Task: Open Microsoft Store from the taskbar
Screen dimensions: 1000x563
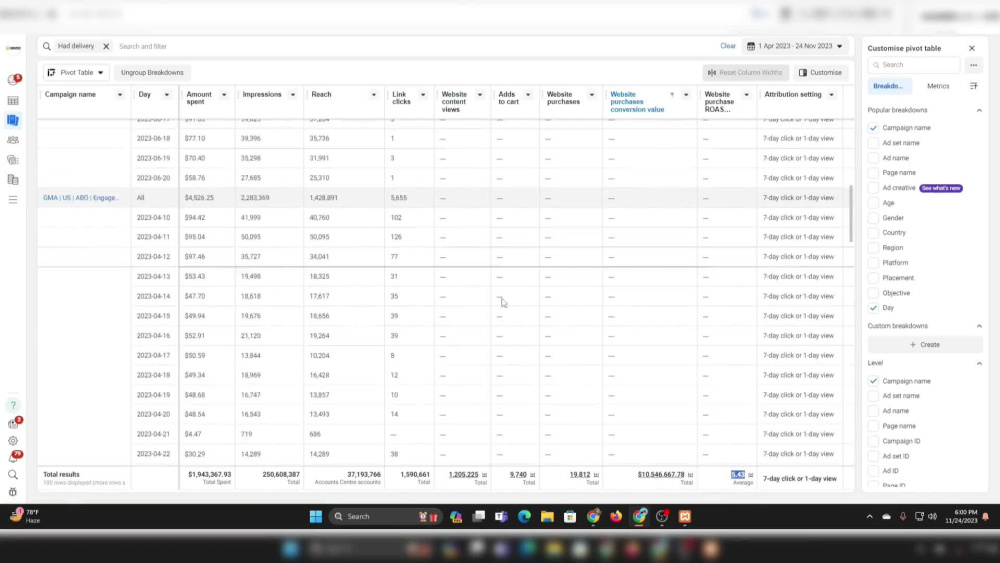Action: pyautogui.click(x=570, y=516)
